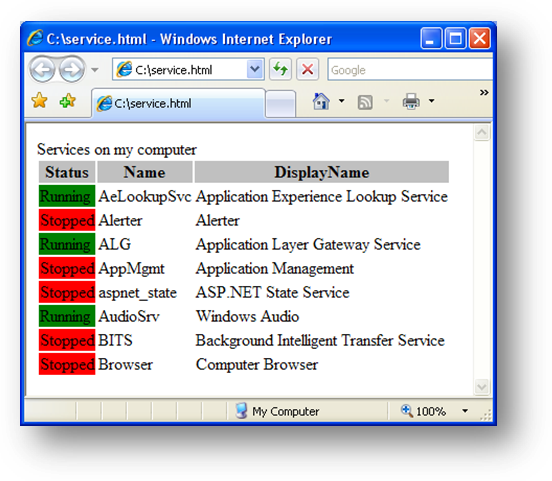Screen dimensions: 552x481
Task: Click the Forward navigation arrow button
Action: coord(71,70)
